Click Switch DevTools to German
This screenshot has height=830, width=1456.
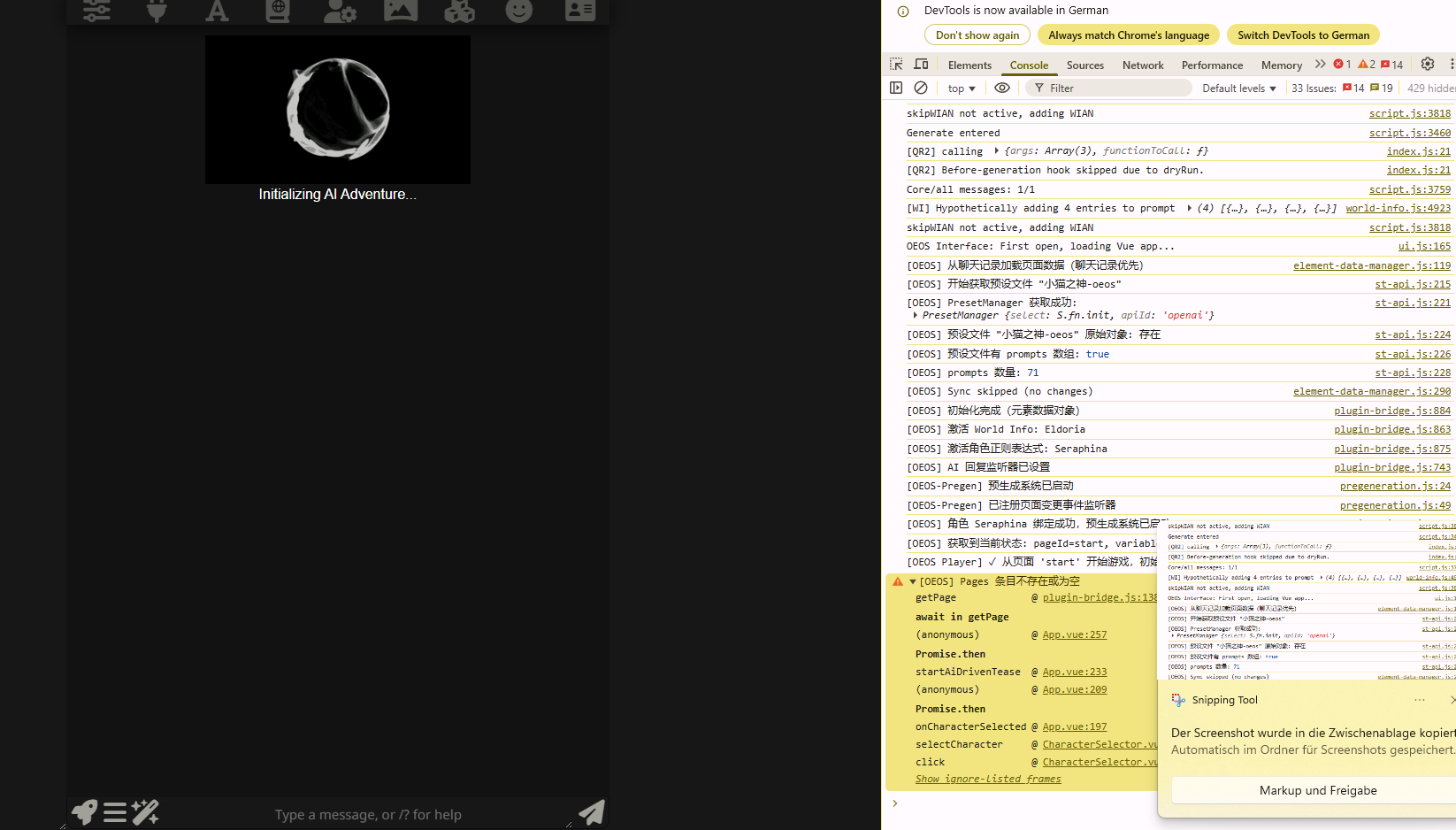click(x=1303, y=35)
